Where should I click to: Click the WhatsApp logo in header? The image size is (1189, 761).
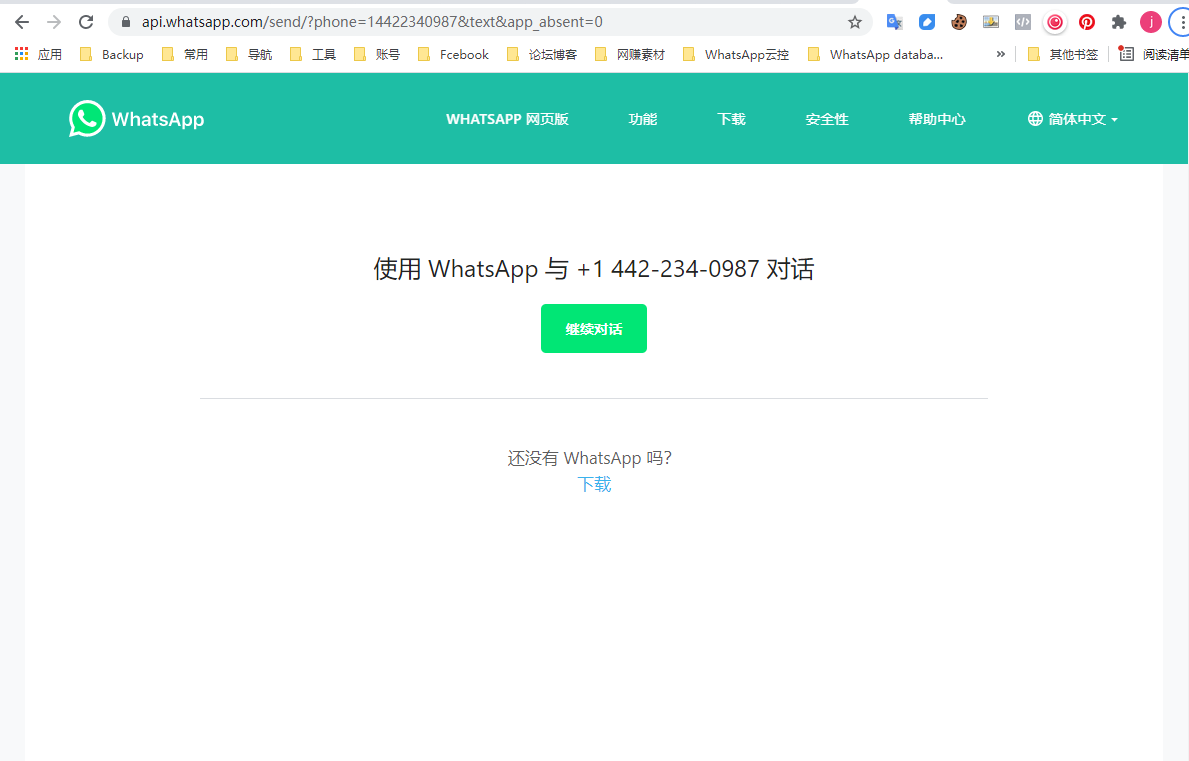(136, 119)
